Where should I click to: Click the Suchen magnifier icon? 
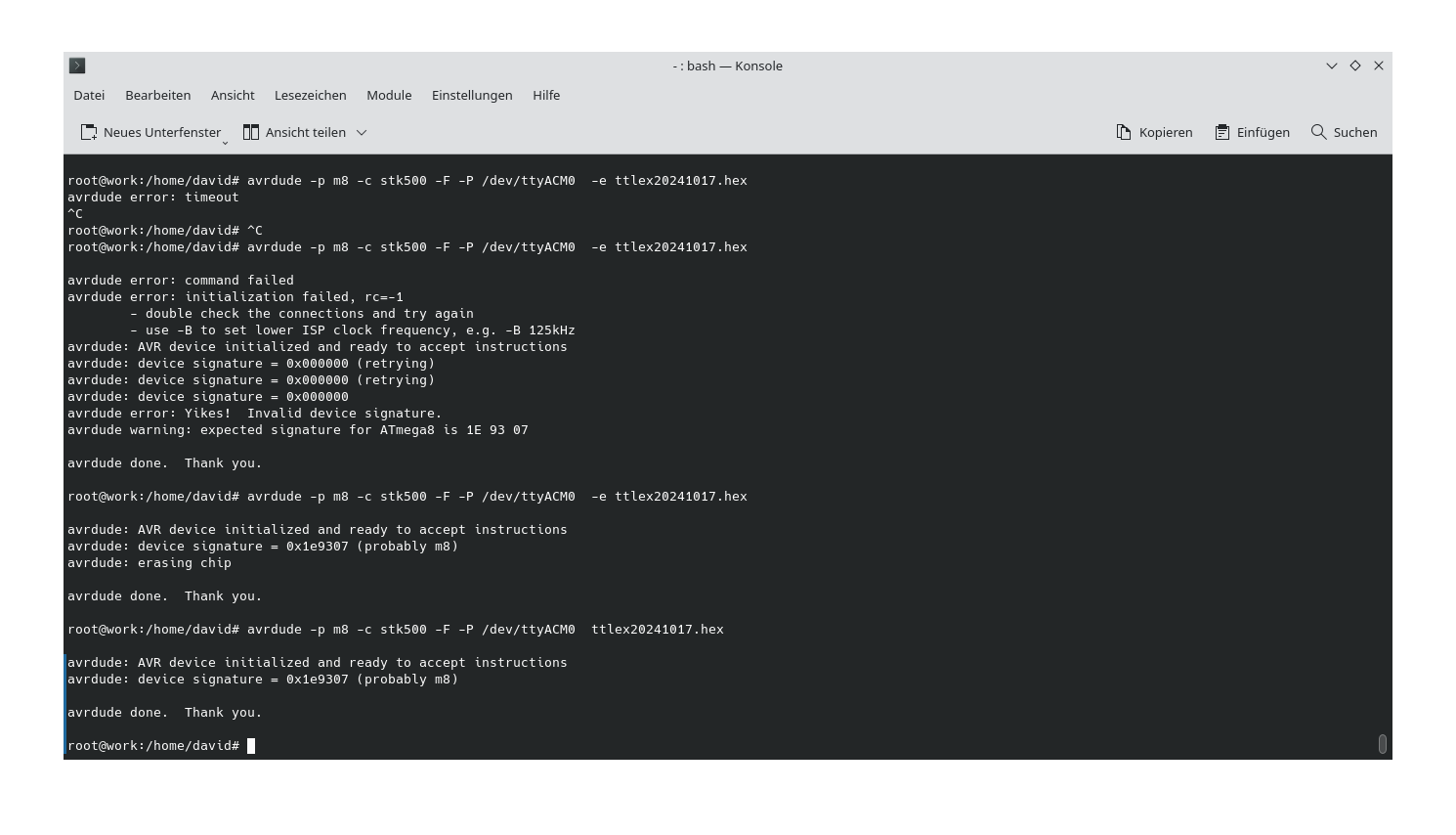(x=1318, y=132)
